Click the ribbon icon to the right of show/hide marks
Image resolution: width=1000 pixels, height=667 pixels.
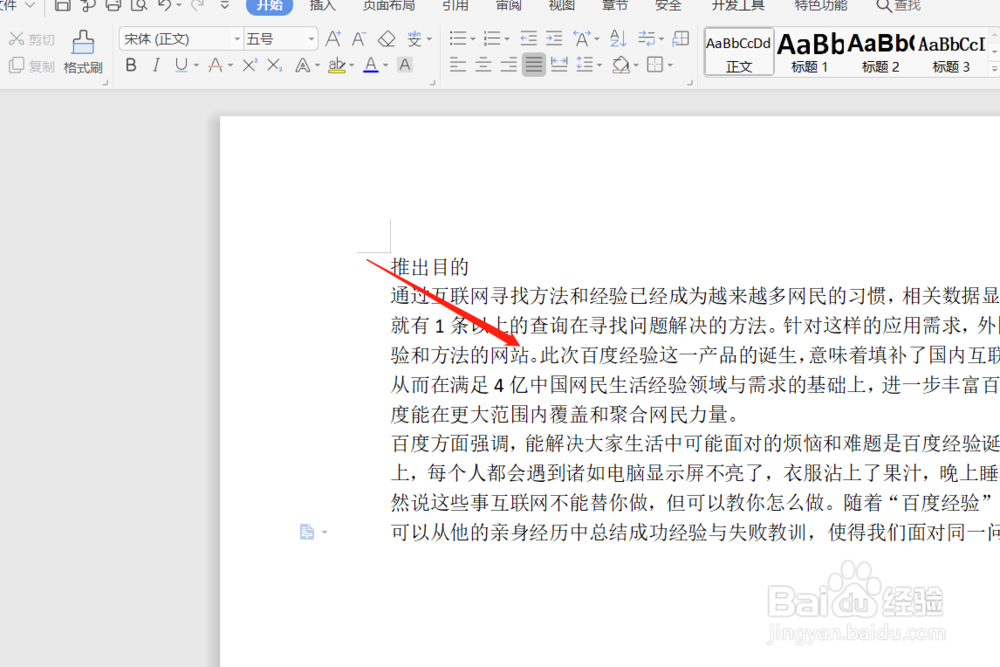click(681, 39)
